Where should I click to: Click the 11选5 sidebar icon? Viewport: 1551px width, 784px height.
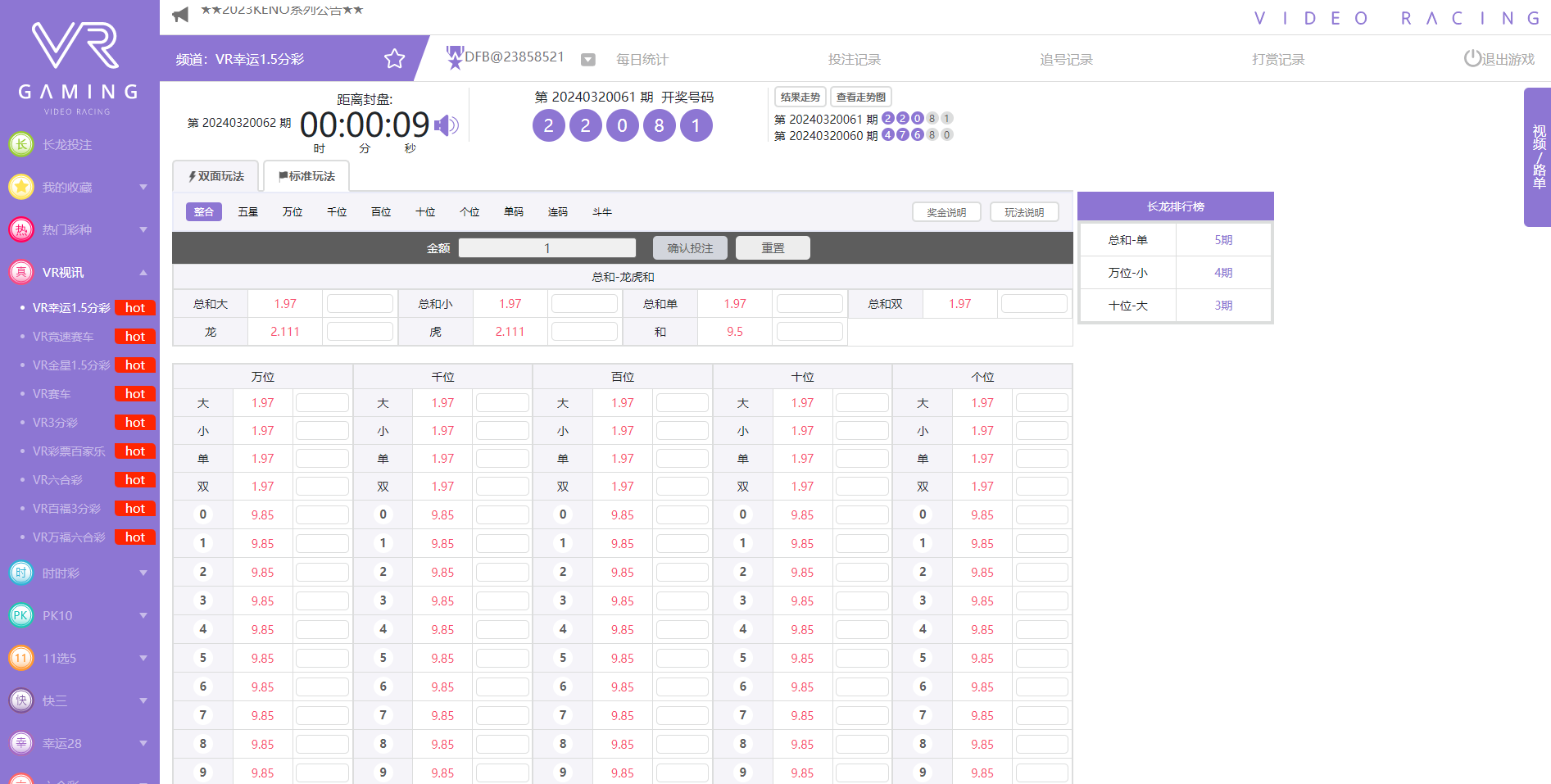click(x=20, y=658)
